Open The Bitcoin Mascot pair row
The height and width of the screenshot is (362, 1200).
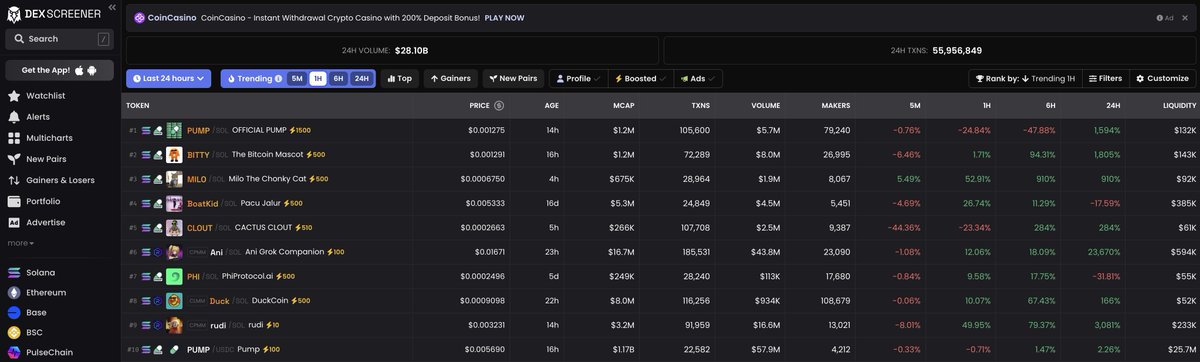point(660,155)
